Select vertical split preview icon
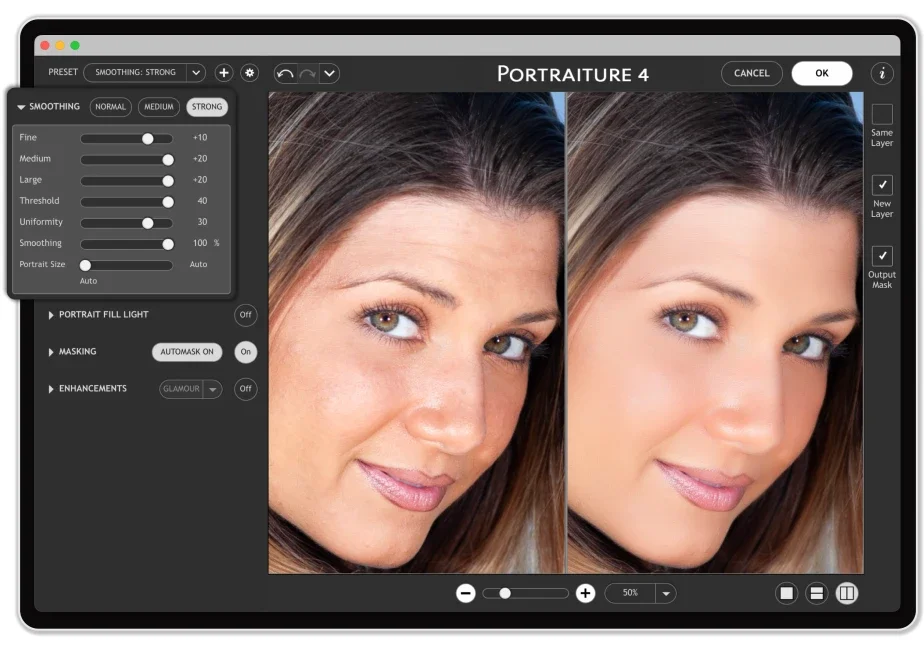 847,593
